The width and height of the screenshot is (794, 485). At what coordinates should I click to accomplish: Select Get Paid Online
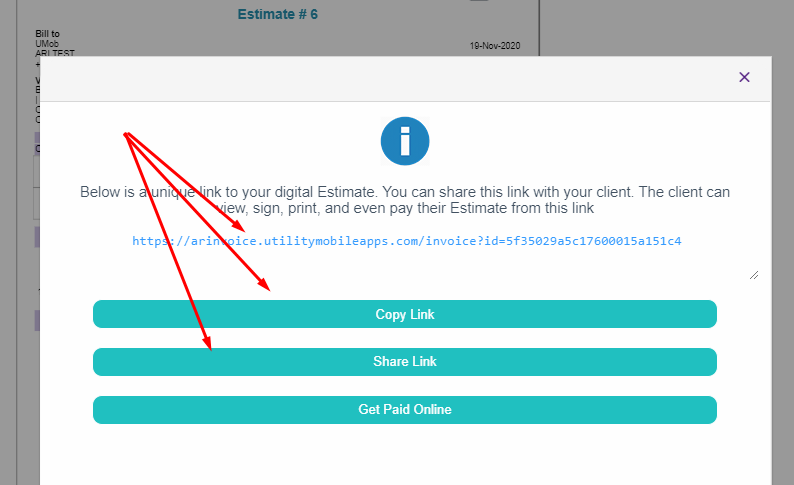tap(405, 410)
